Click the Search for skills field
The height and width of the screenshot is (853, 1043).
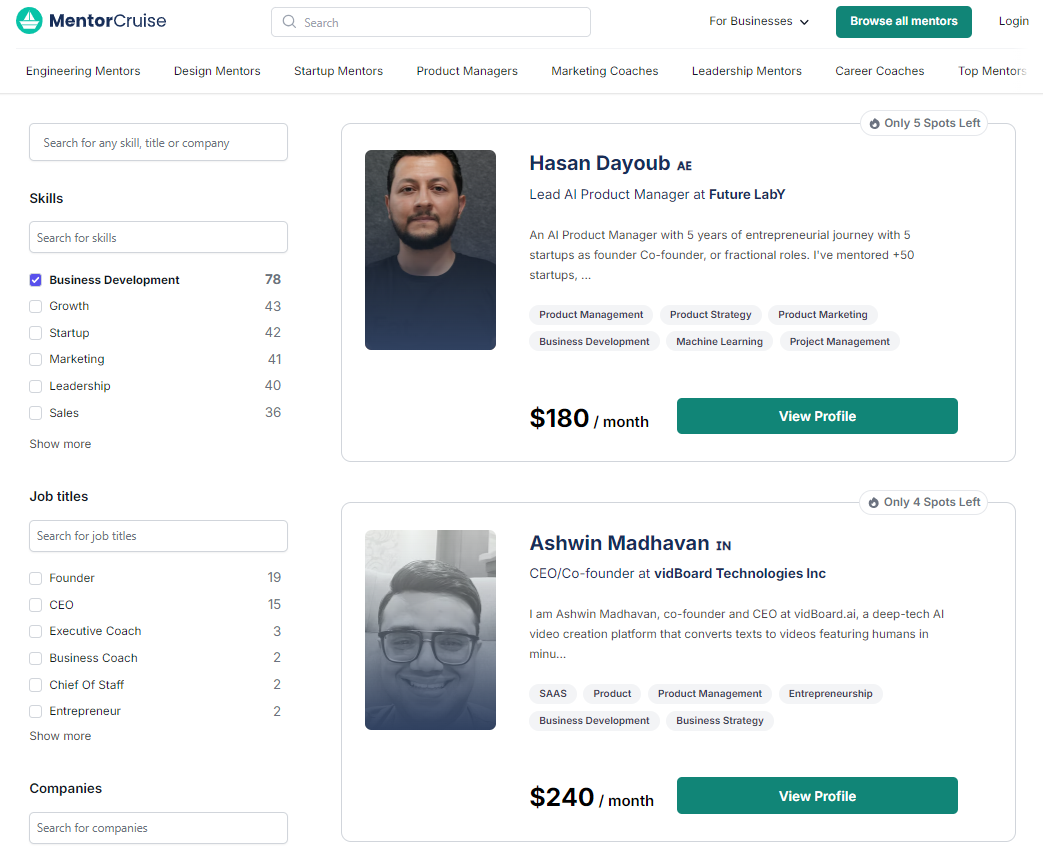pos(158,238)
